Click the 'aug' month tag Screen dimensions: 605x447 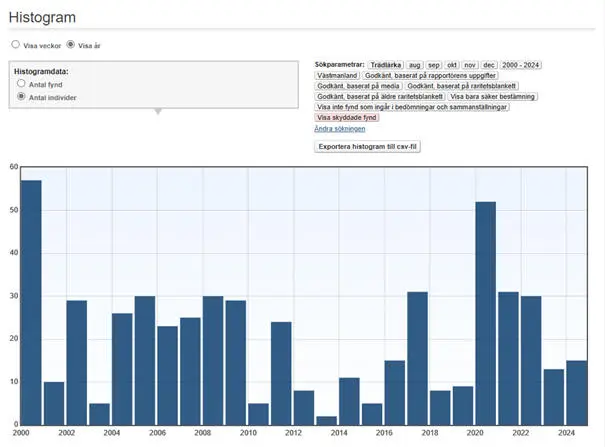pyautogui.click(x=414, y=64)
